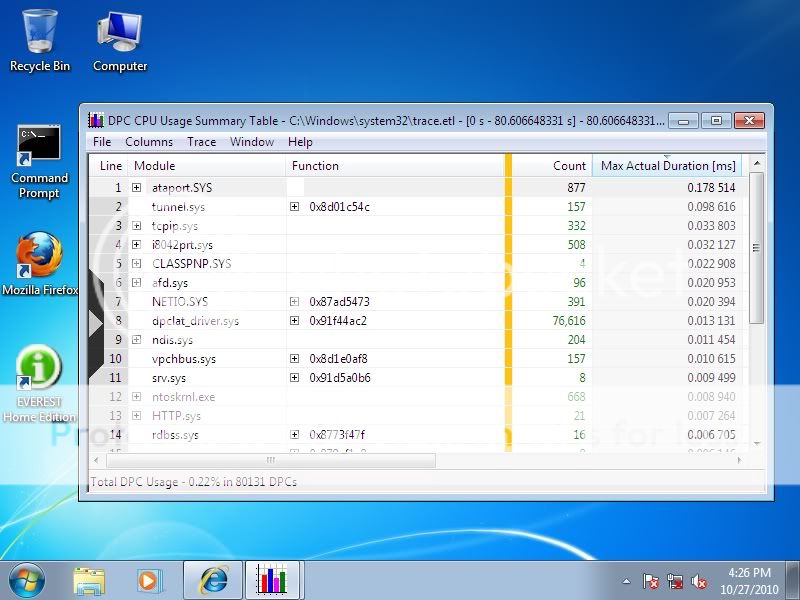The width and height of the screenshot is (800, 600).
Task: Expand the NETIO.SYS function 0x87ad5473
Action: point(294,302)
